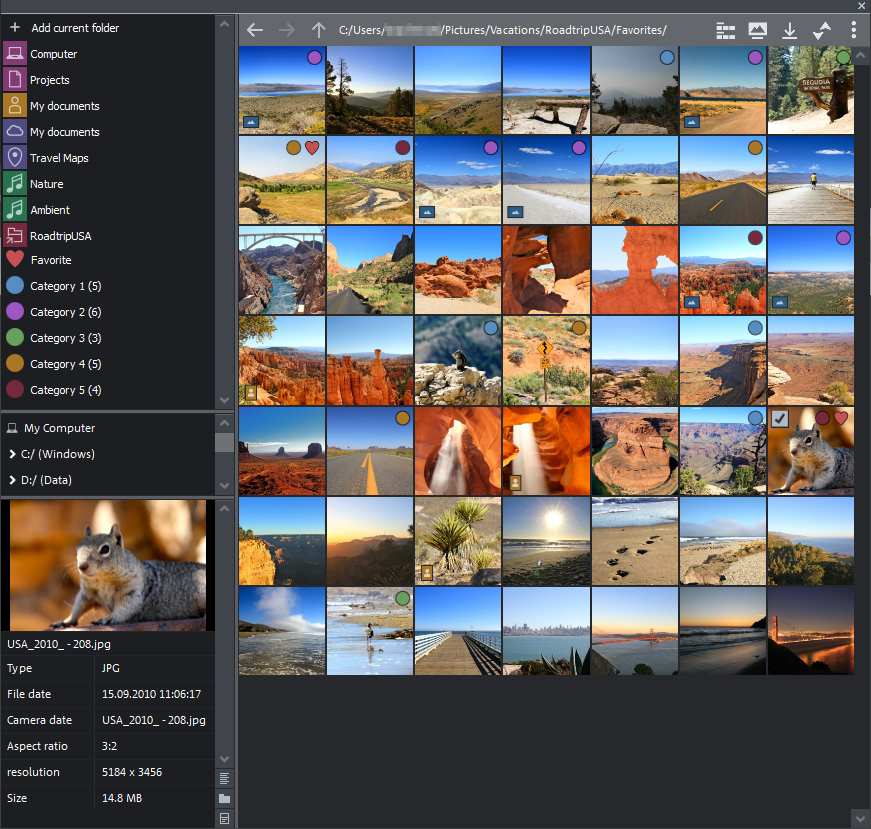871x829 pixels.
Task: Click the image preview mode icon
Action: click(758, 31)
